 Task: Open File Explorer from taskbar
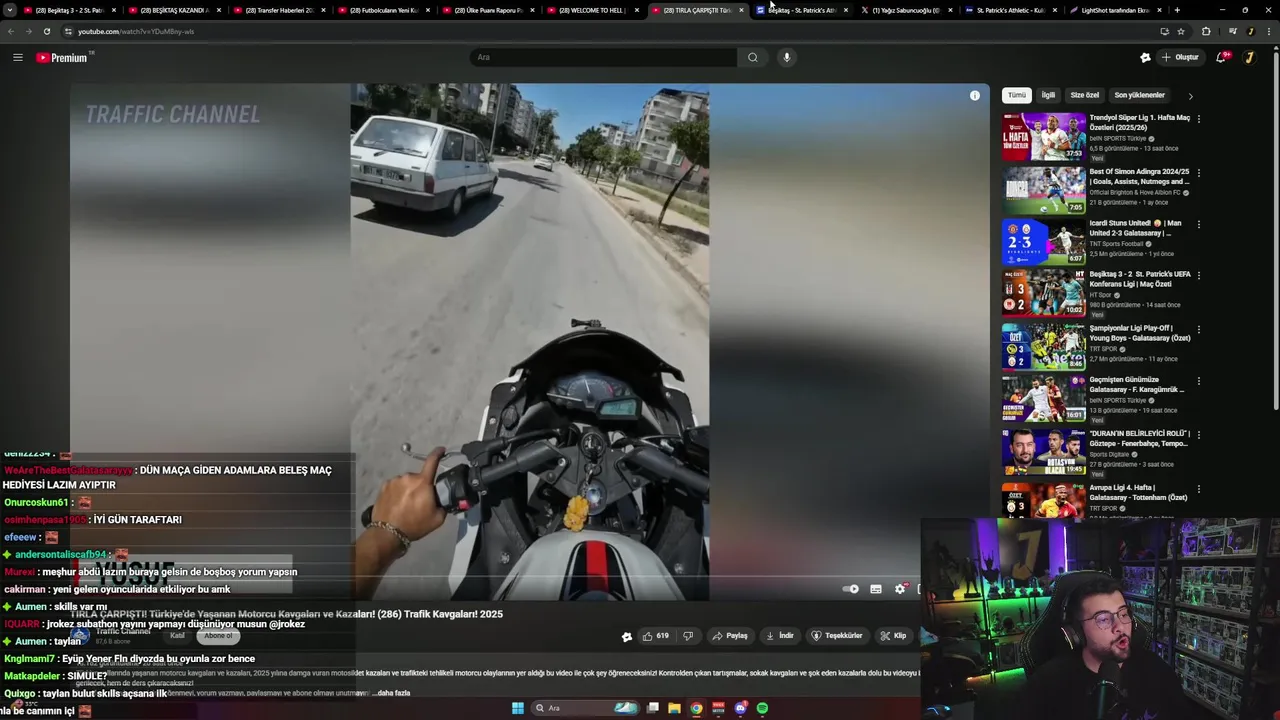click(x=675, y=708)
